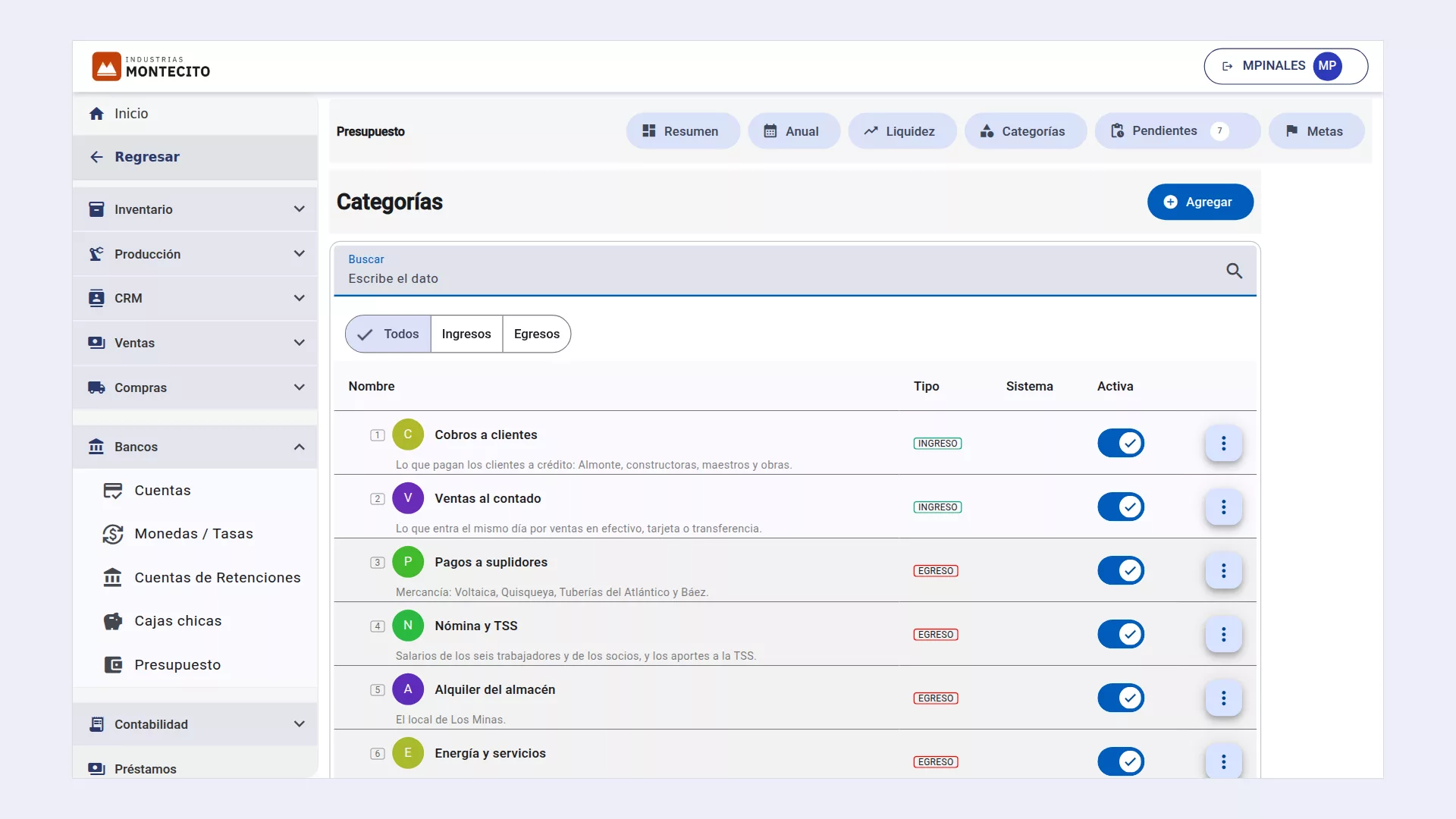
Task: Click the Cuentas de Retenciones bank icon
Action: (113, 578)
